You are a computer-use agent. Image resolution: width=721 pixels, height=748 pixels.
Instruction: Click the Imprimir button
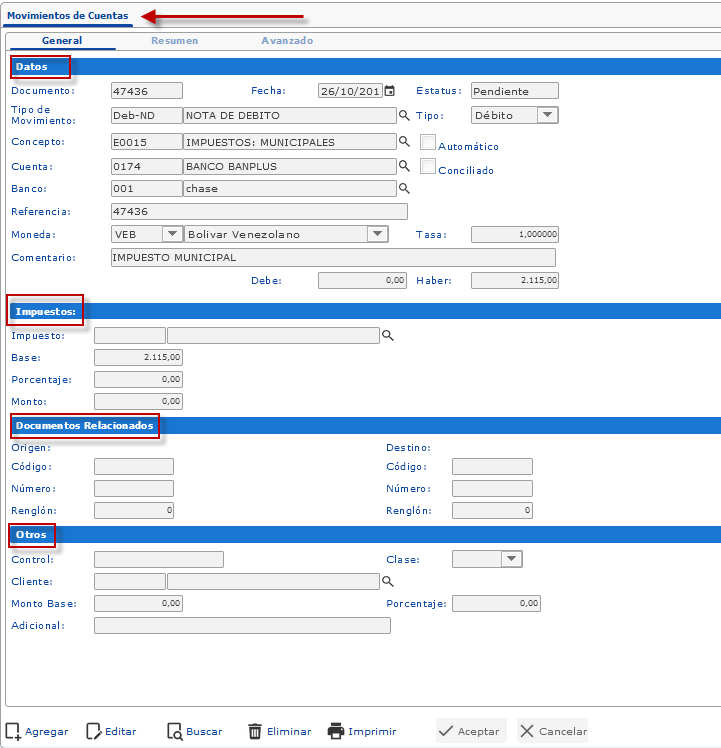(x=362, y=731)
